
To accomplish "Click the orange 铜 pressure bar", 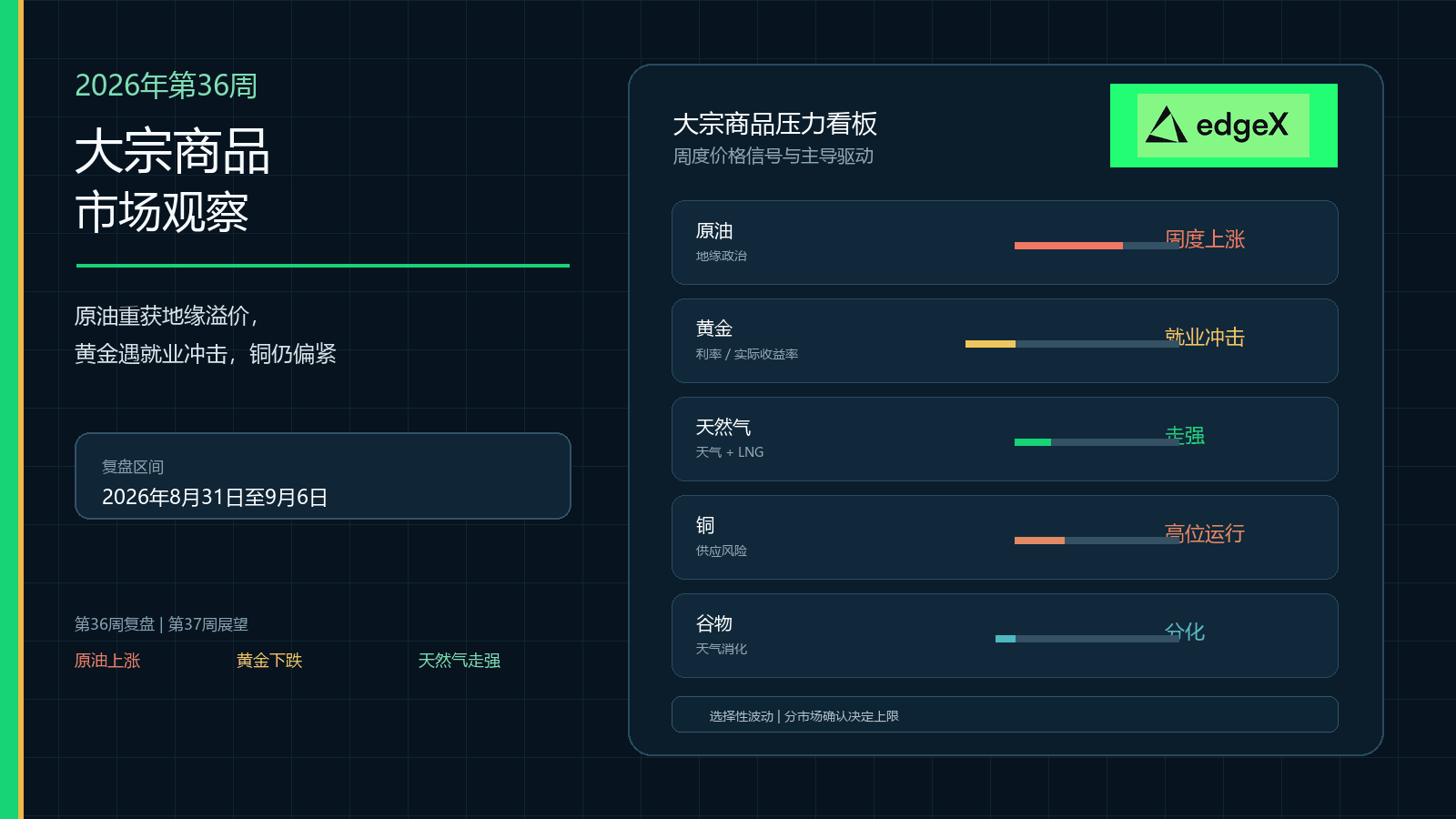I will coord(1039,541).
